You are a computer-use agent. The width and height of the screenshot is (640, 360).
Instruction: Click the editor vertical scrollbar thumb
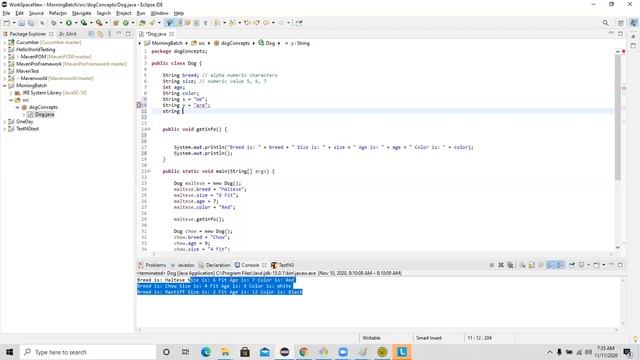(x=618, y=116)
